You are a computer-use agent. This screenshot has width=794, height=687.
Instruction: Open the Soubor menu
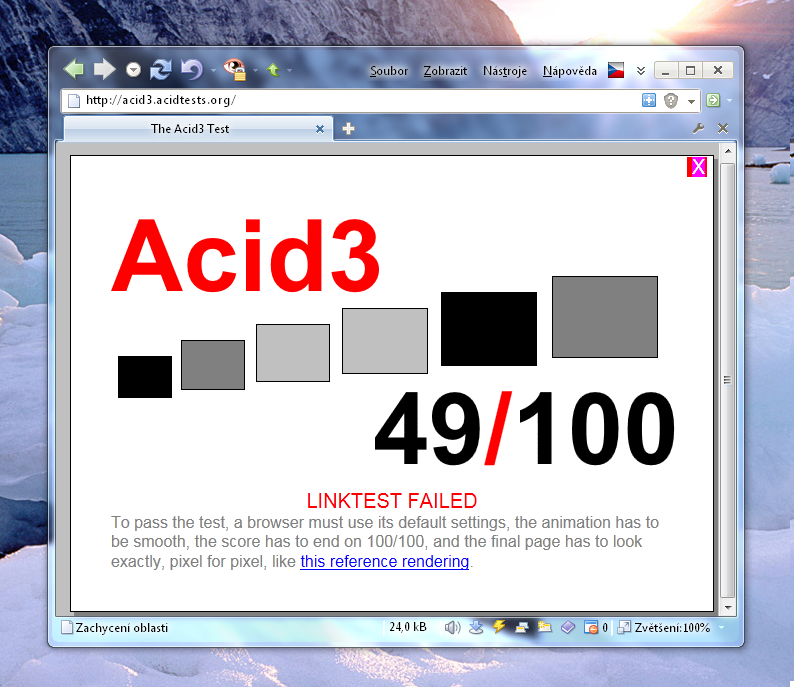[389, 71]
